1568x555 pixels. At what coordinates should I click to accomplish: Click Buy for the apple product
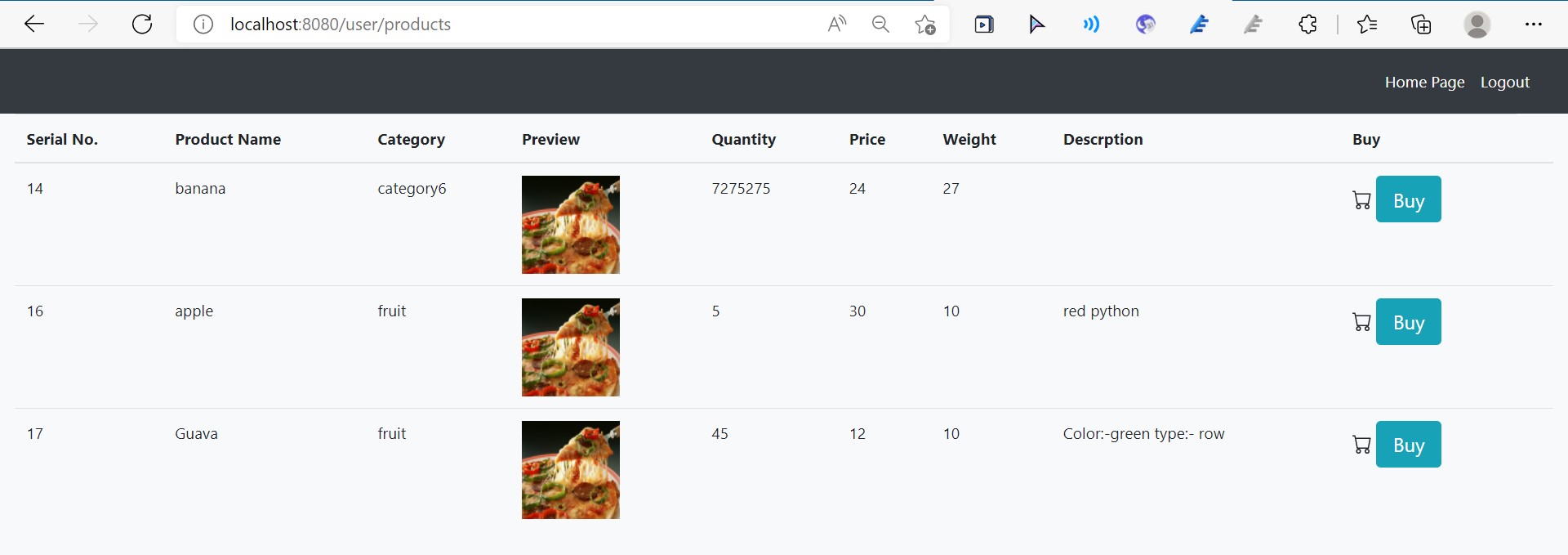pos(1408,321)
